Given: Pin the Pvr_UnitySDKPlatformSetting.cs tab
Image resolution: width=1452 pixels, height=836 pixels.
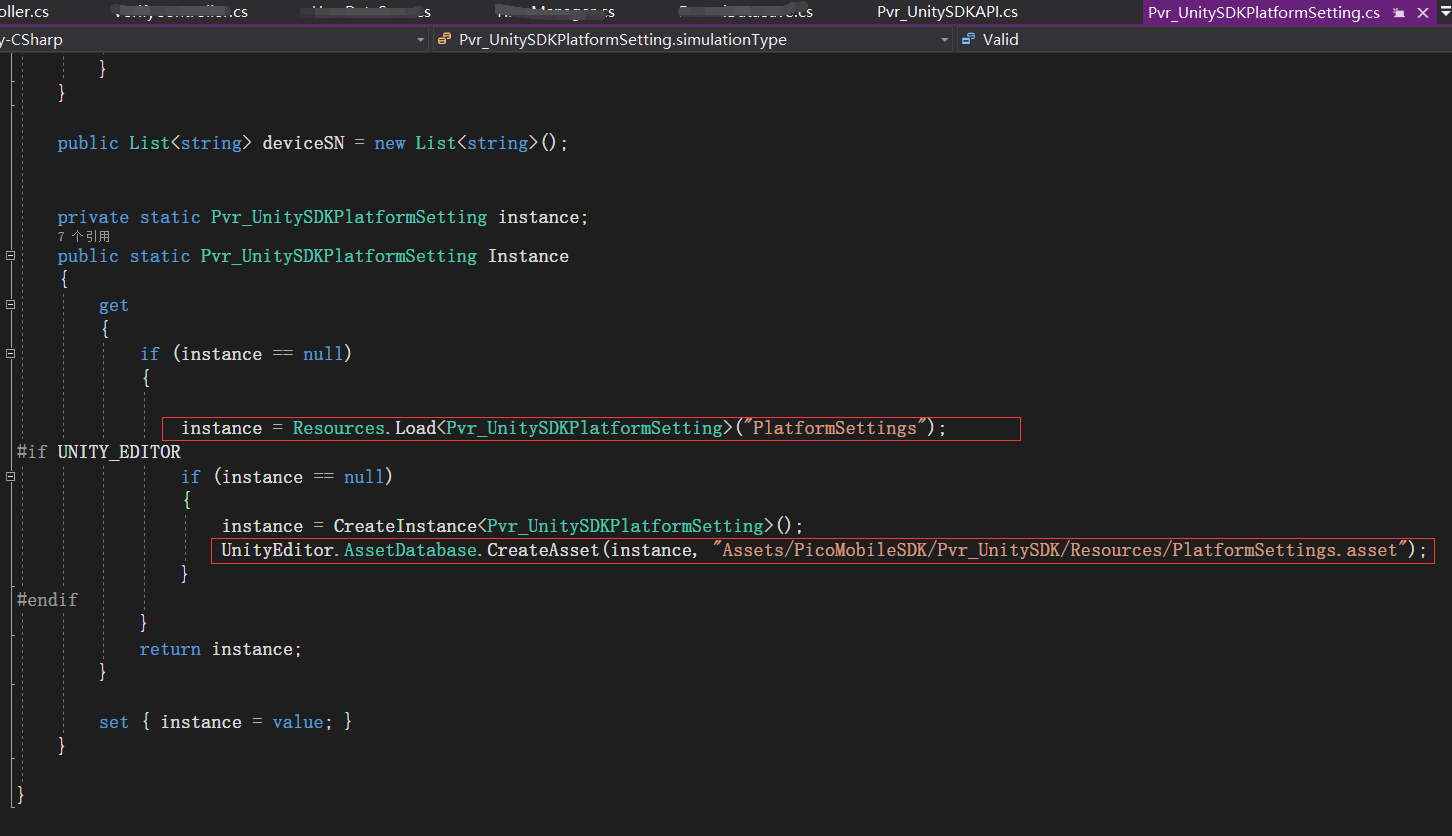Looking at the screenshot, I should [1400, 13].
